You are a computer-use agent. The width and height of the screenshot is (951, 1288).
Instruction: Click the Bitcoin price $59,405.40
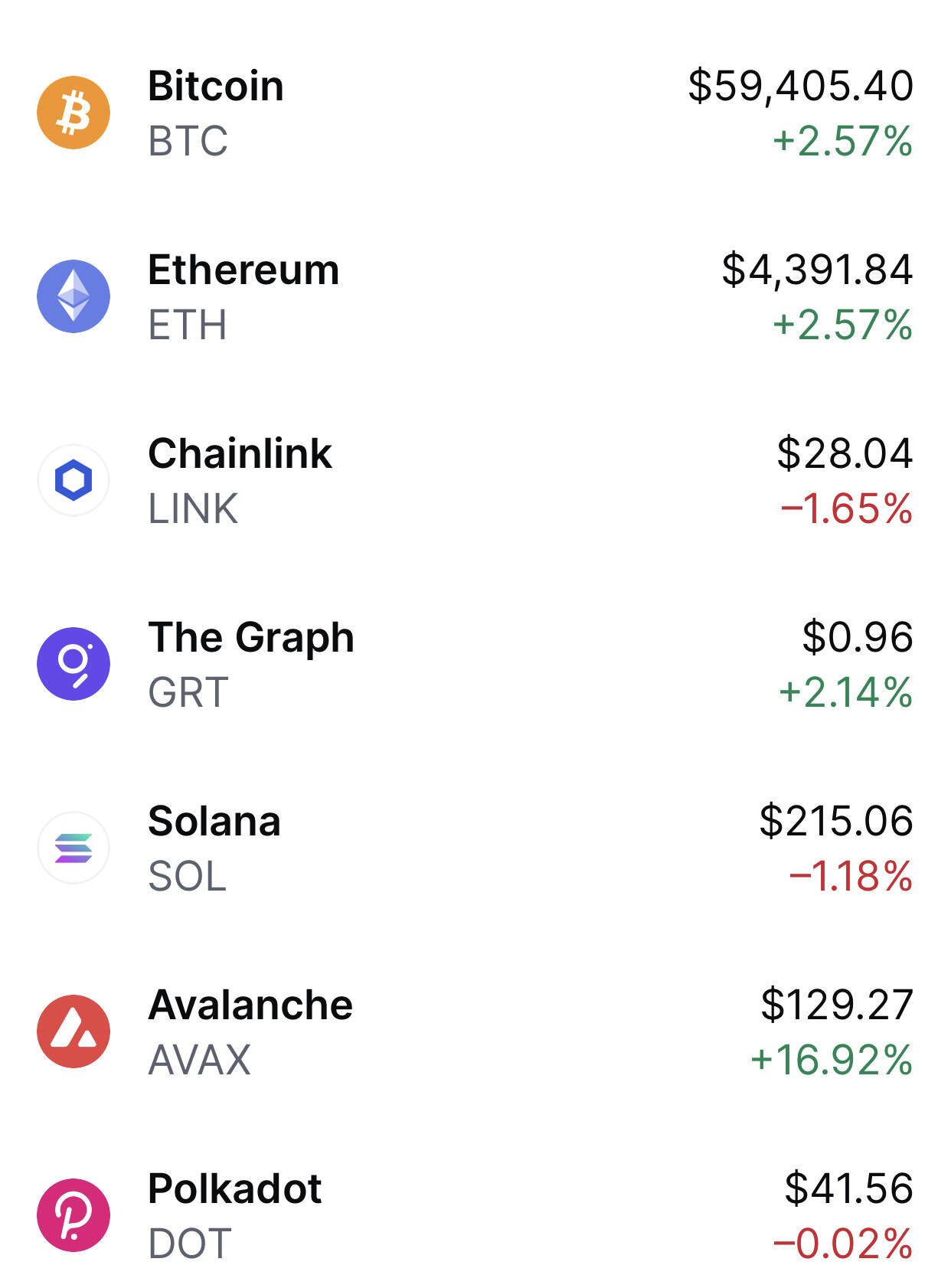800,86
